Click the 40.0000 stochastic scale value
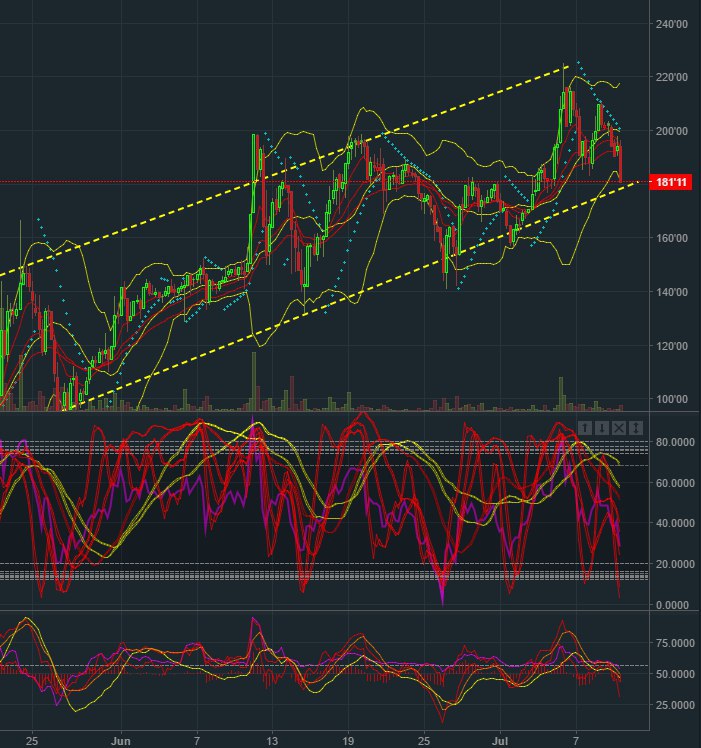 tap(675, 523)
